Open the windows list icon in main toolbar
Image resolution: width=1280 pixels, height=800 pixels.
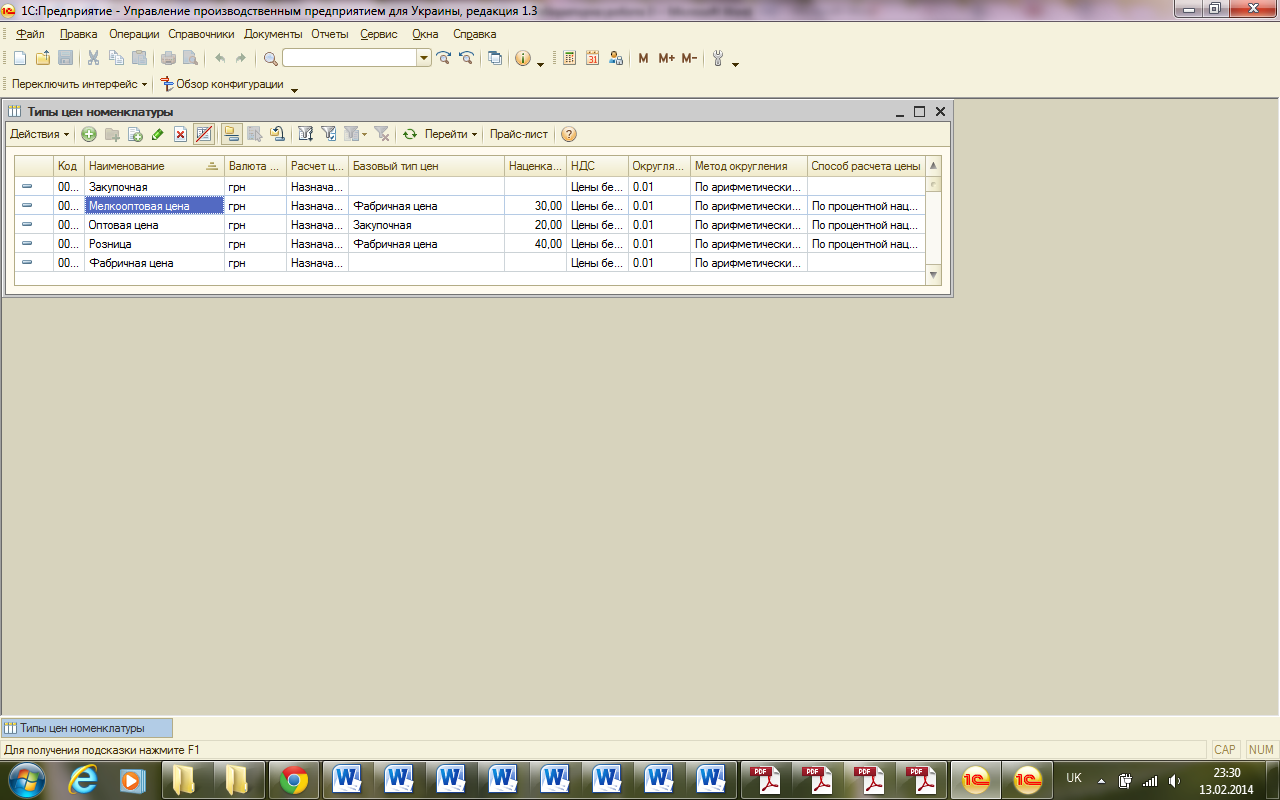coord(495,59)
